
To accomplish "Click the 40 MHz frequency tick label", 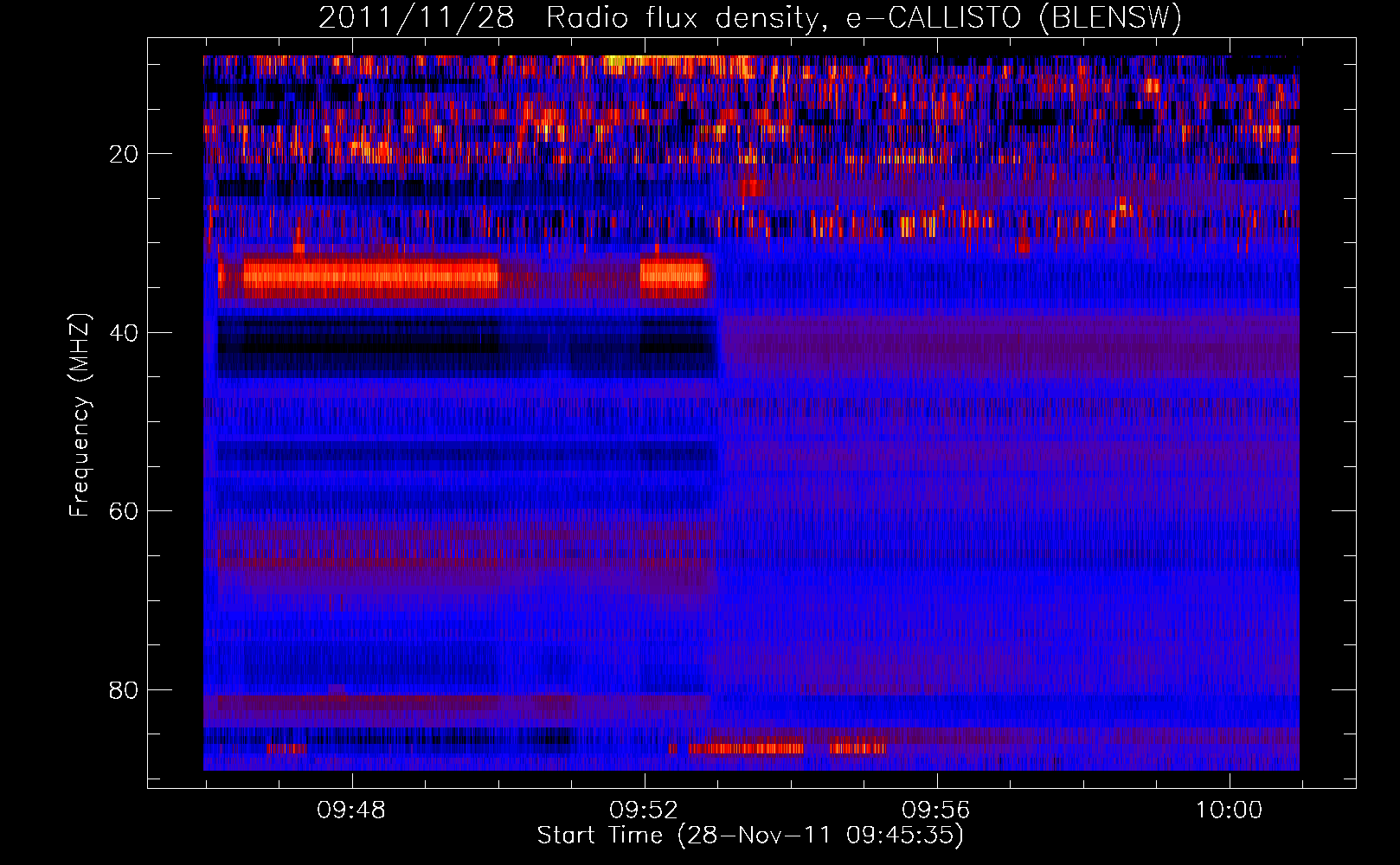I will [124, 333].
